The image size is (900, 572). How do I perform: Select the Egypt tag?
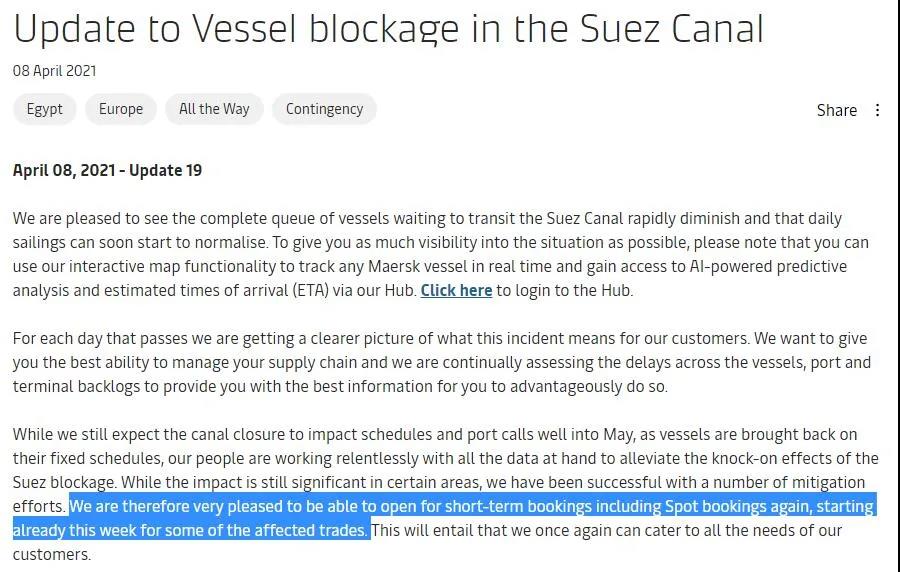pos(45,109)
